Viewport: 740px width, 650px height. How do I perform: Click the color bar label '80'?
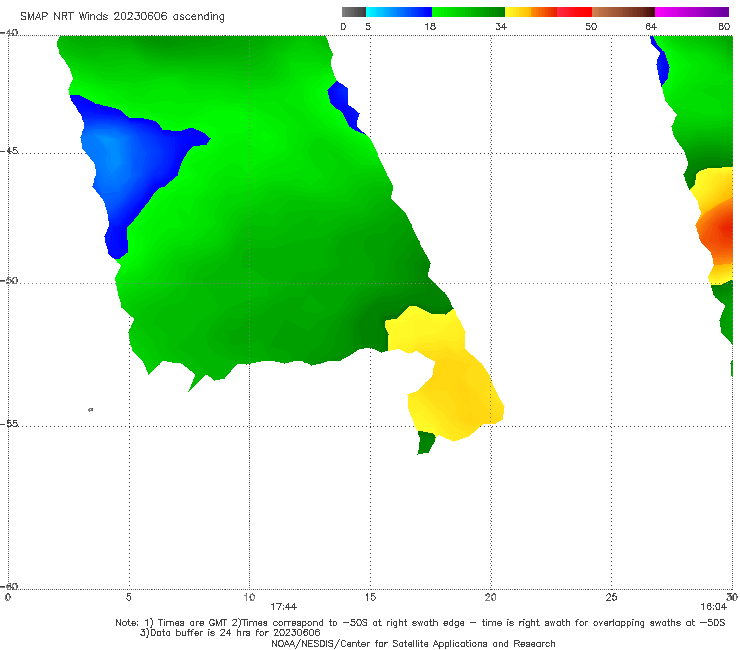click(724, 27)
